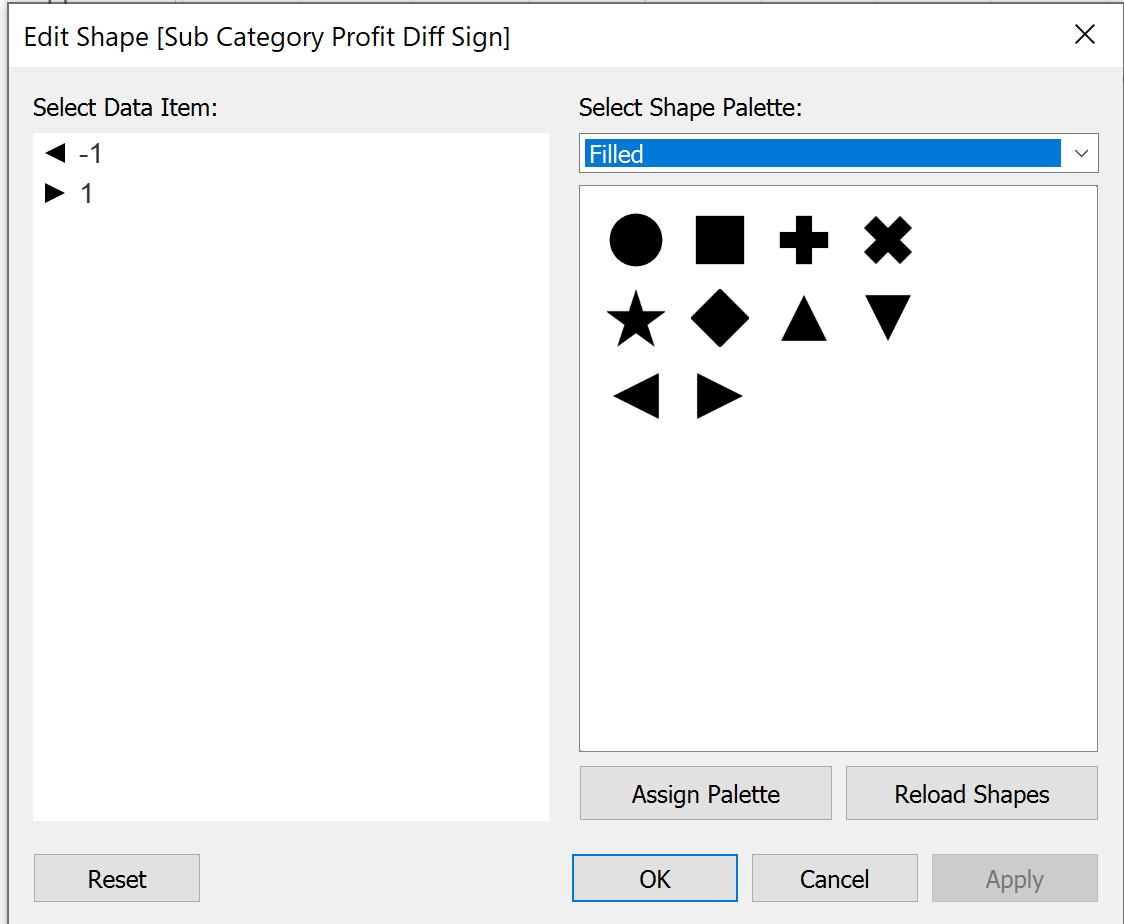Cancel the Edit Shape dialog
This screenshot has height=924, width=1124.
834,879
